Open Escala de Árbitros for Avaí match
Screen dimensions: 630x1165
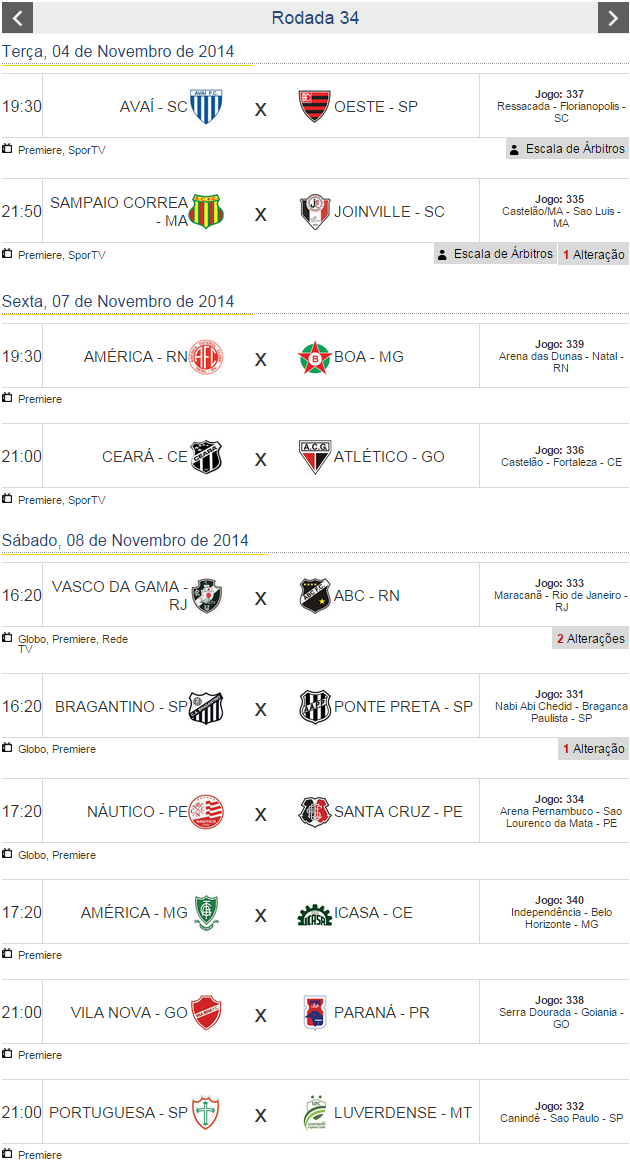pyautogui.click(x=567, y=149)
